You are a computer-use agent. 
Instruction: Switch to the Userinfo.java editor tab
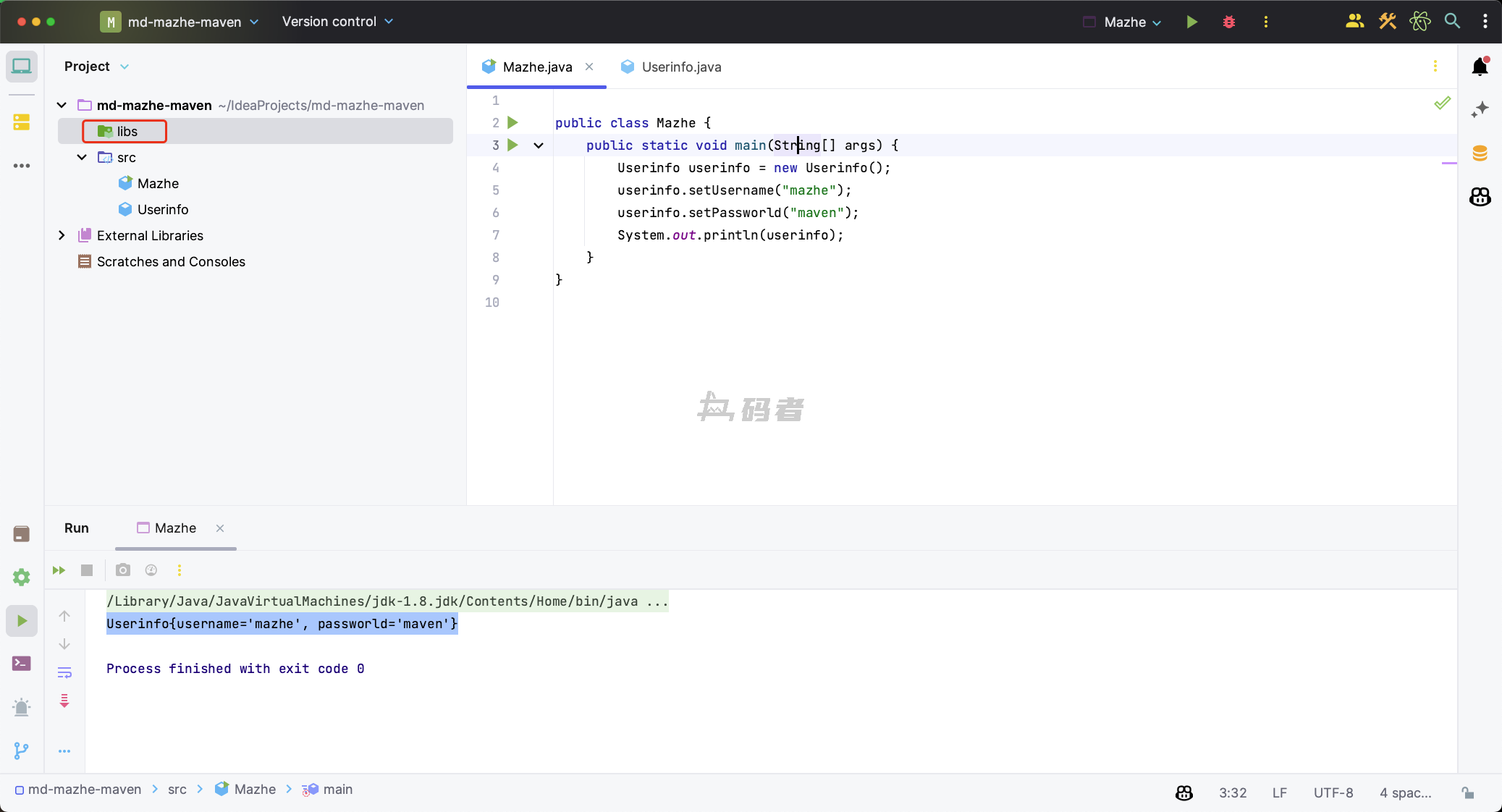[680, 67]
